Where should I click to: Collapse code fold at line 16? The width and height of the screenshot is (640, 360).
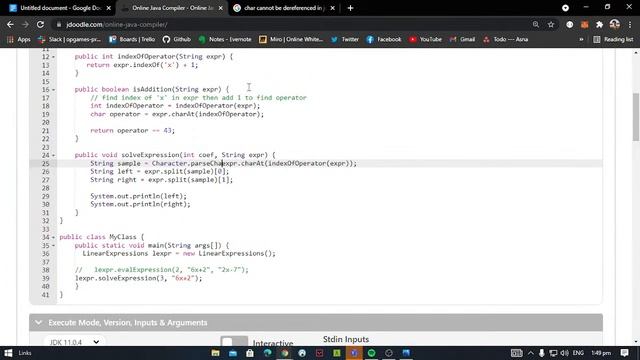point(53,89)
